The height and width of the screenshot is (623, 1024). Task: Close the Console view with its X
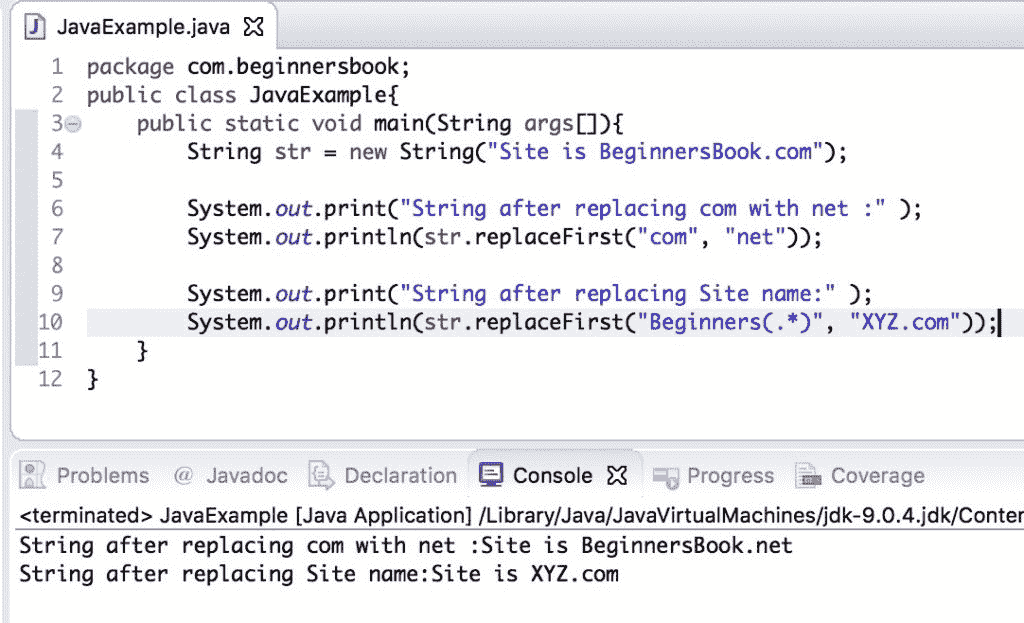(618, 475)
